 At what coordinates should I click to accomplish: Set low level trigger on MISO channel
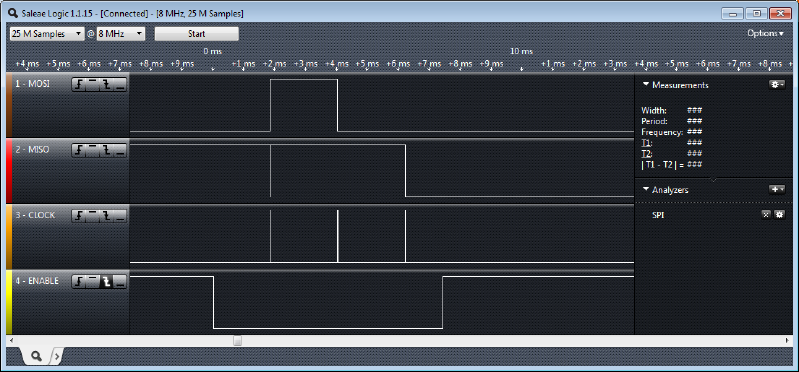[120, 150]
